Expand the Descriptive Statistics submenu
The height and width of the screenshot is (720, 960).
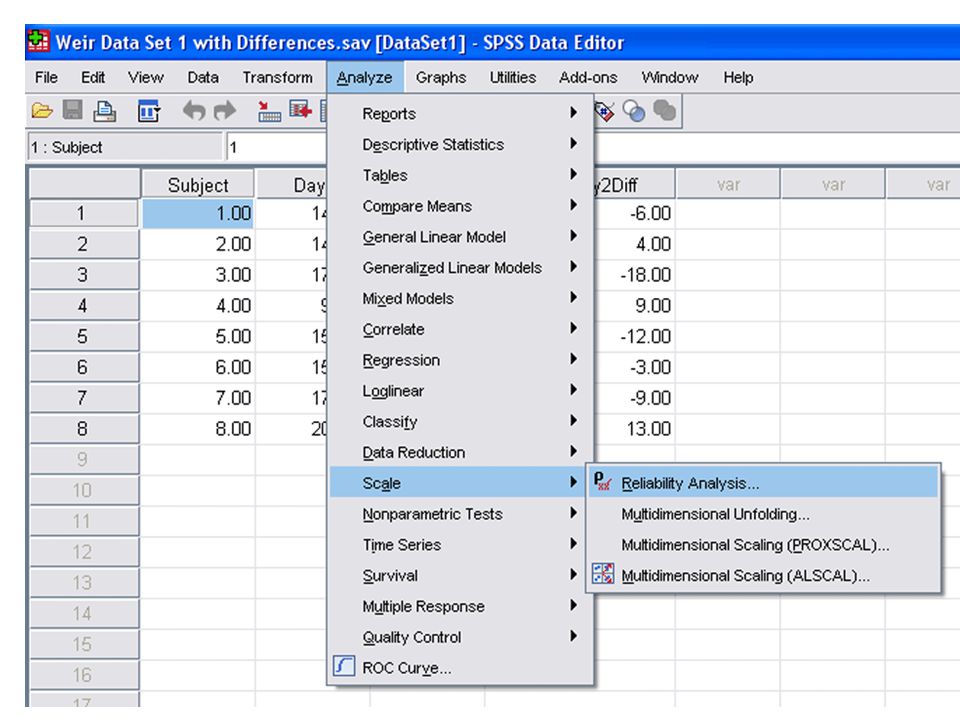(461, 144)
